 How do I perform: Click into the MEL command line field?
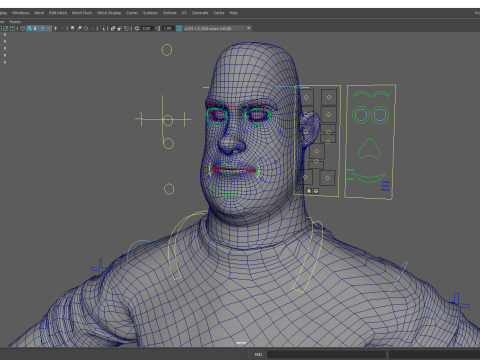[326, 354]
